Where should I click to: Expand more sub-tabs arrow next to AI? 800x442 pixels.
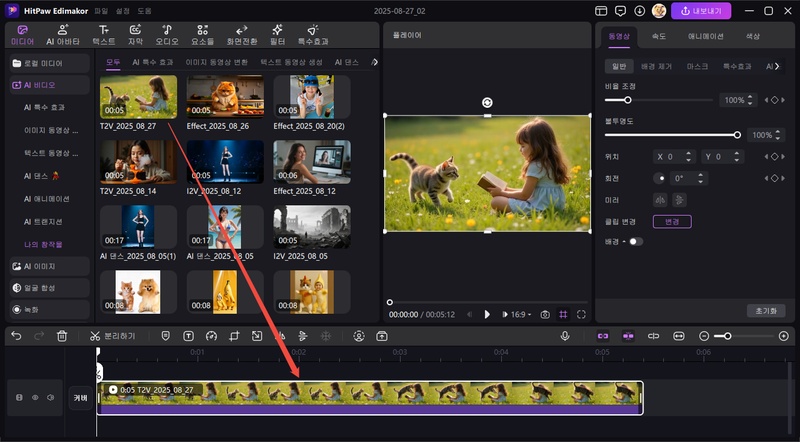(x=777, y=66)
